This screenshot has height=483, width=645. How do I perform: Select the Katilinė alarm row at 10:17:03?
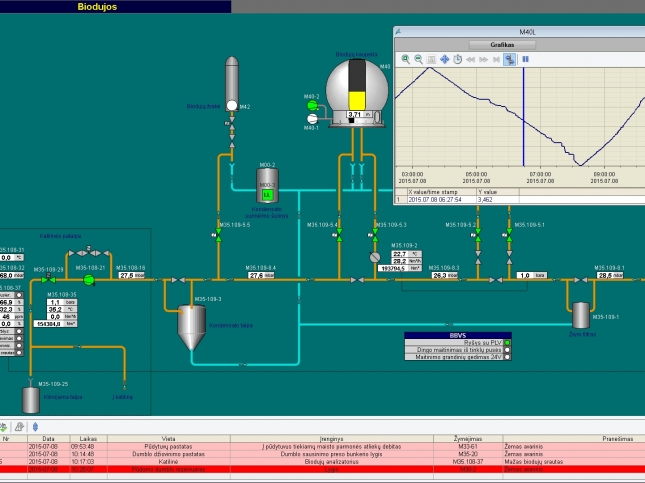(322, 462)
